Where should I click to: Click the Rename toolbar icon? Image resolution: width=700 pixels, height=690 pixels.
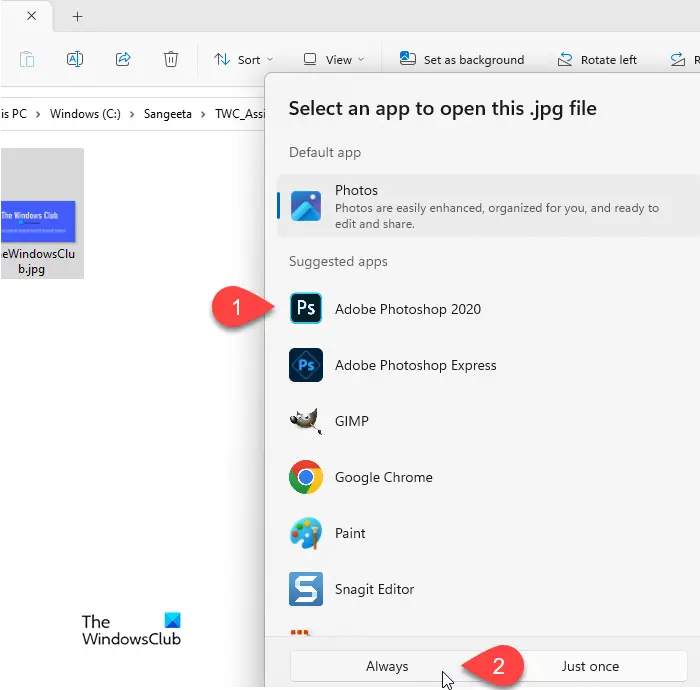[75, 59]
